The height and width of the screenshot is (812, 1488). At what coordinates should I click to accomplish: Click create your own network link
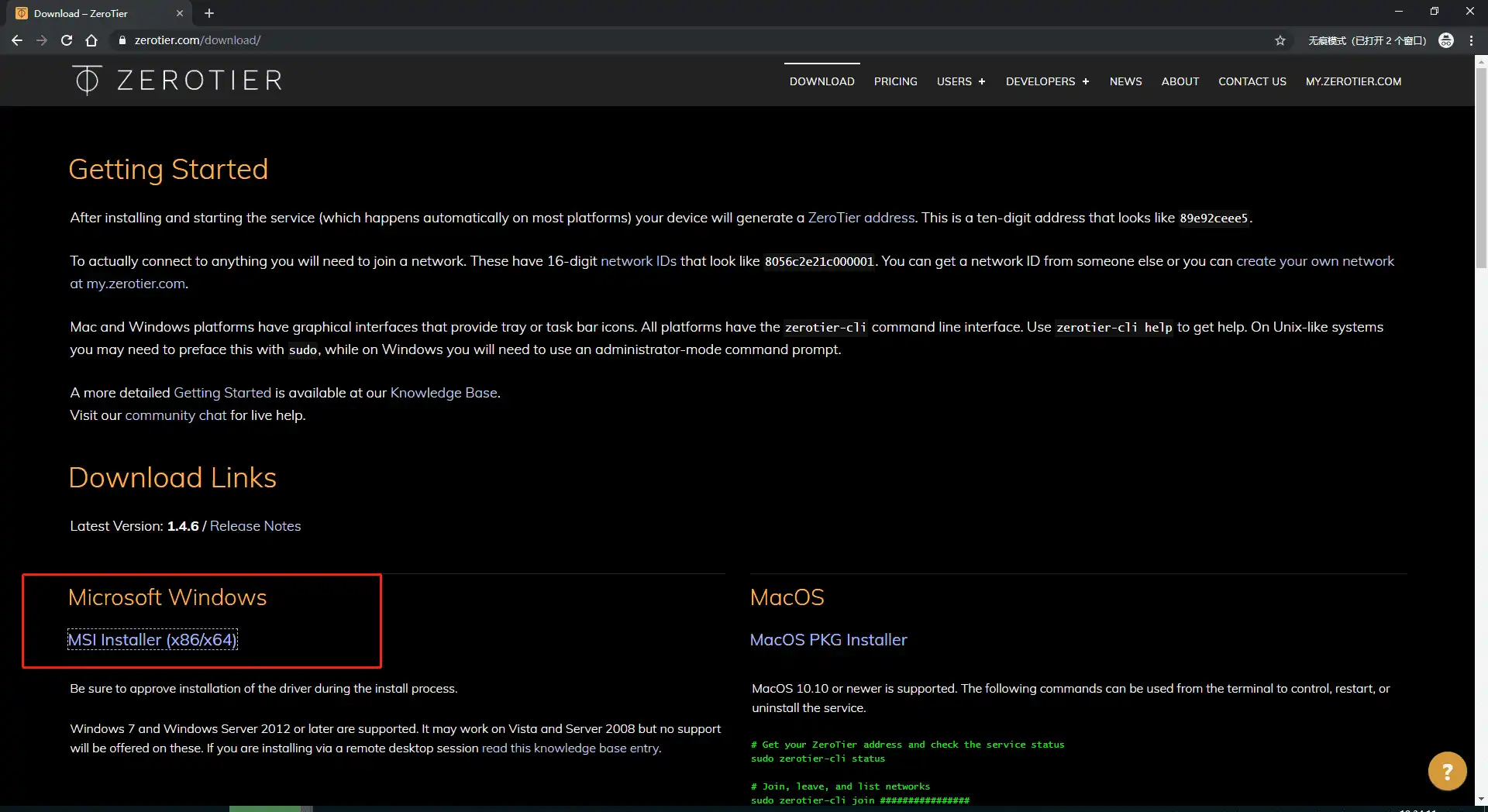pyautogui.click(x=1314, y=261)
